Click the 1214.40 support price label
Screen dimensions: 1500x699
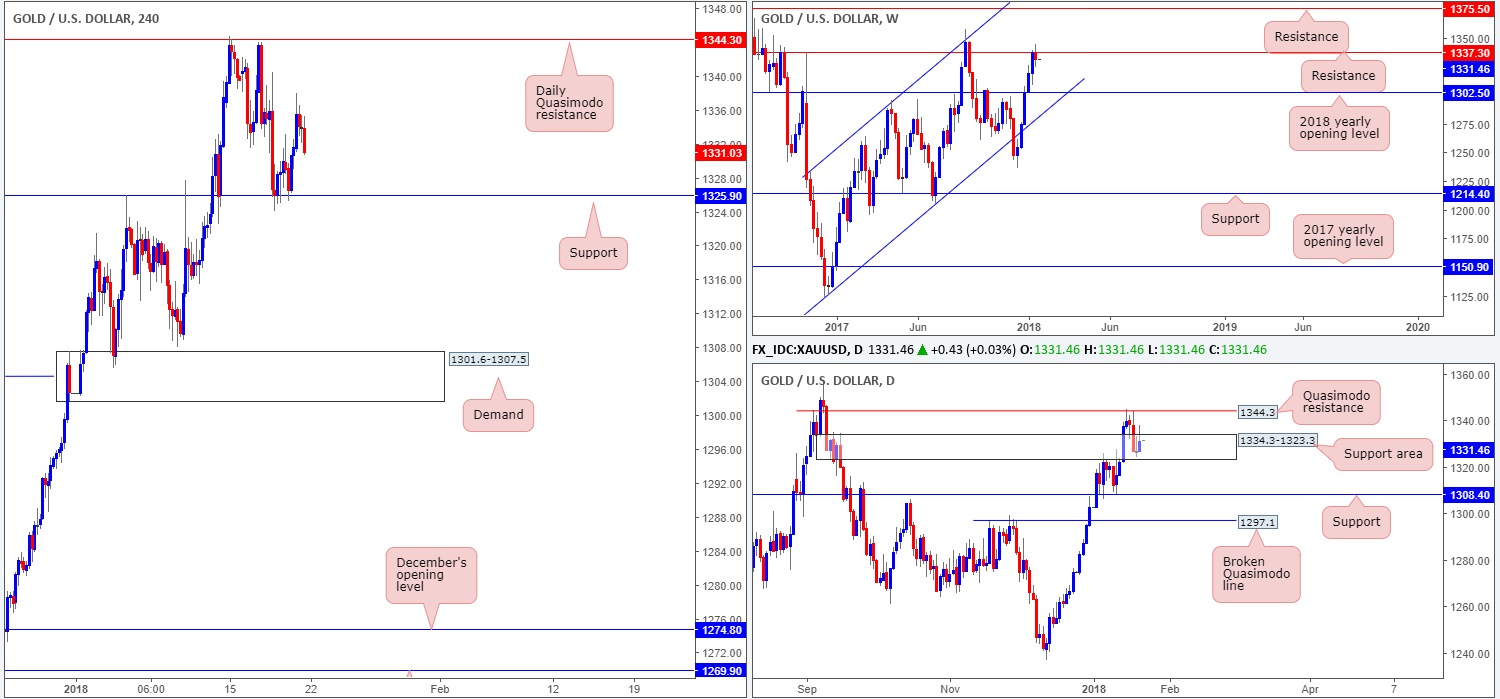[1469, 193]
